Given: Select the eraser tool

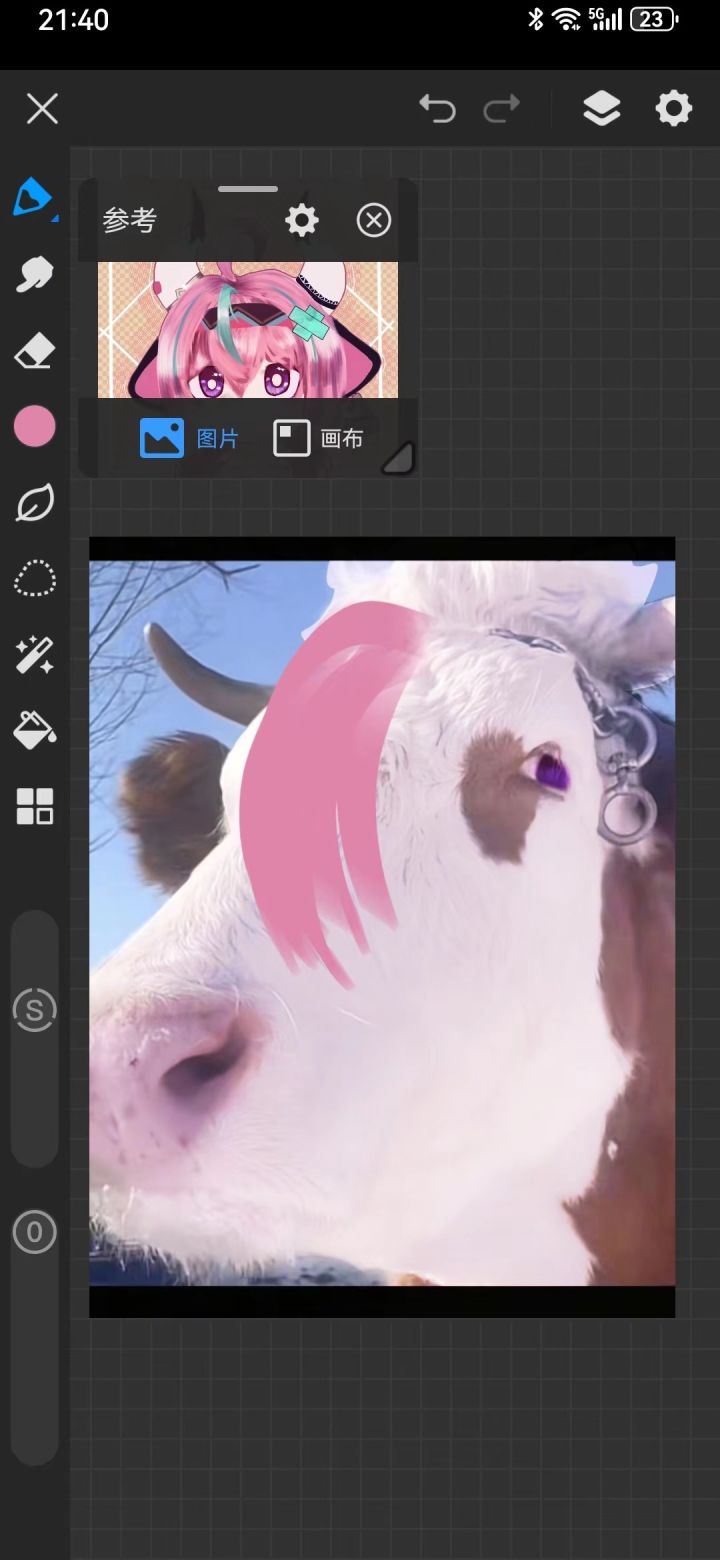Looking at the screenshot, I should (34, 351).
